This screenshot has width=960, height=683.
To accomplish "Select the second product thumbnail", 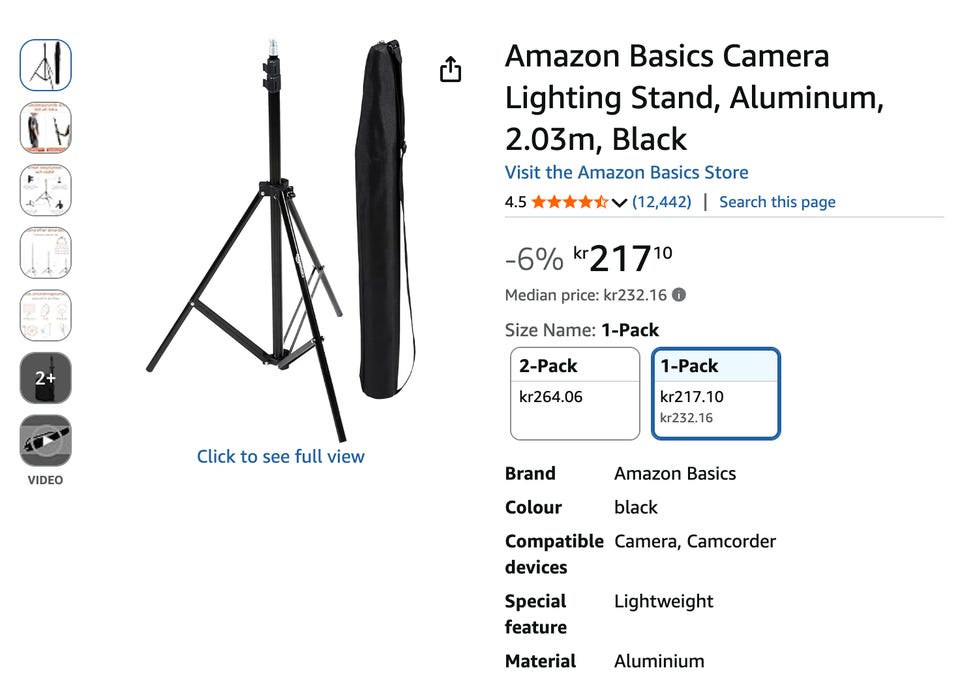I will (46, 128).
